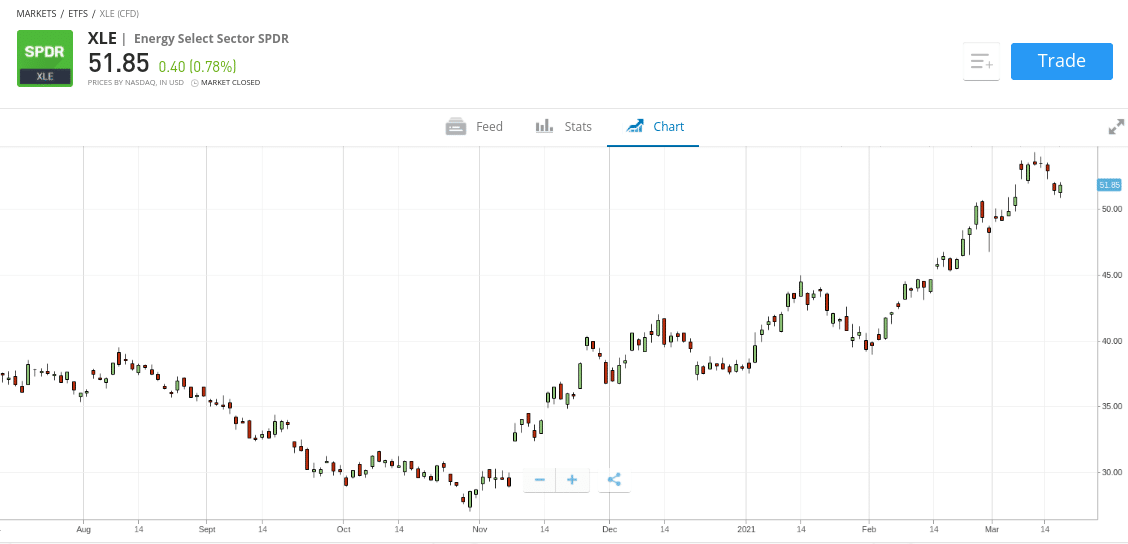
Task: Click the Feed tab icon
Action: [456, 127]
